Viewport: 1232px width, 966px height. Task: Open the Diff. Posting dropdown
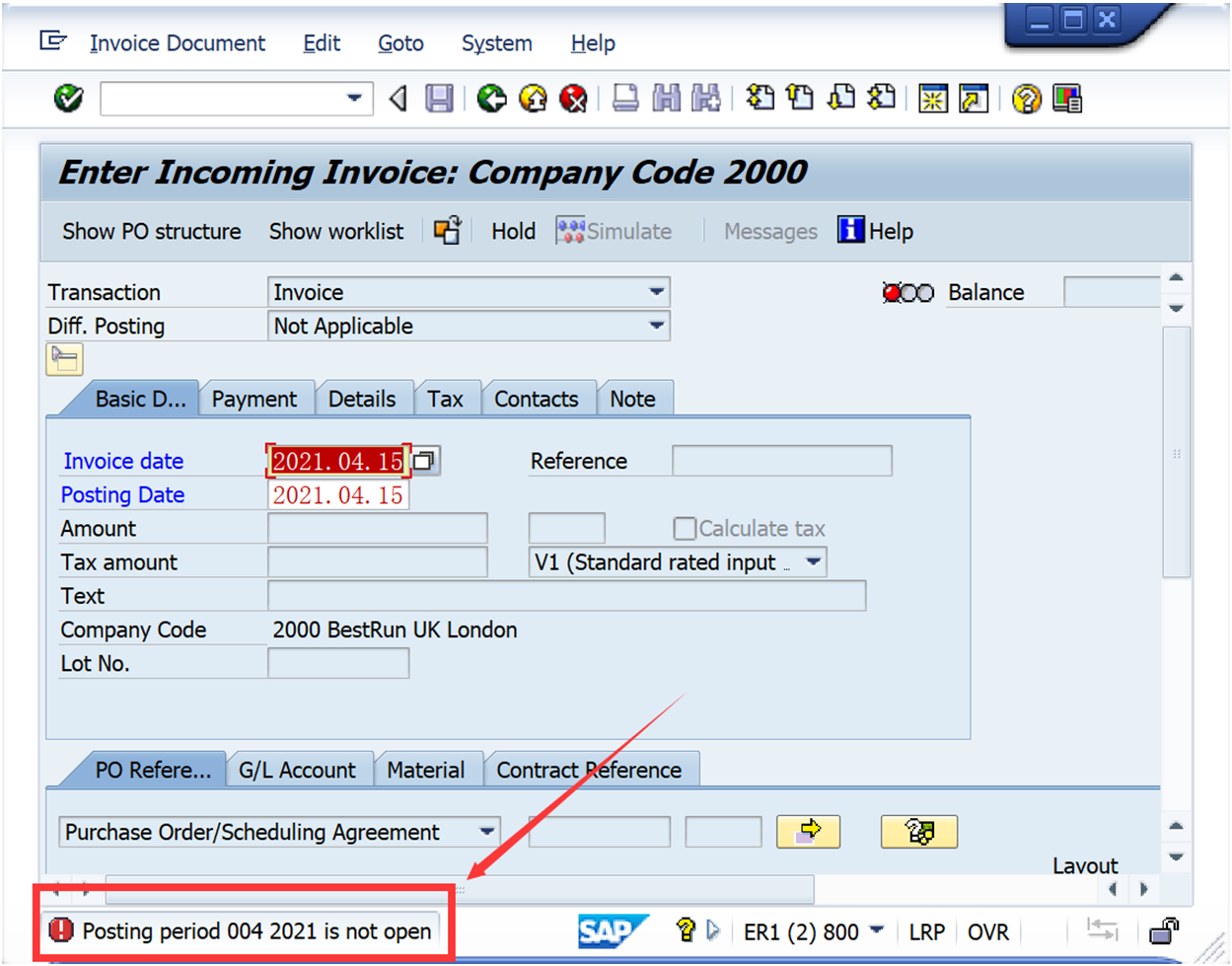[x=656, y=326]
